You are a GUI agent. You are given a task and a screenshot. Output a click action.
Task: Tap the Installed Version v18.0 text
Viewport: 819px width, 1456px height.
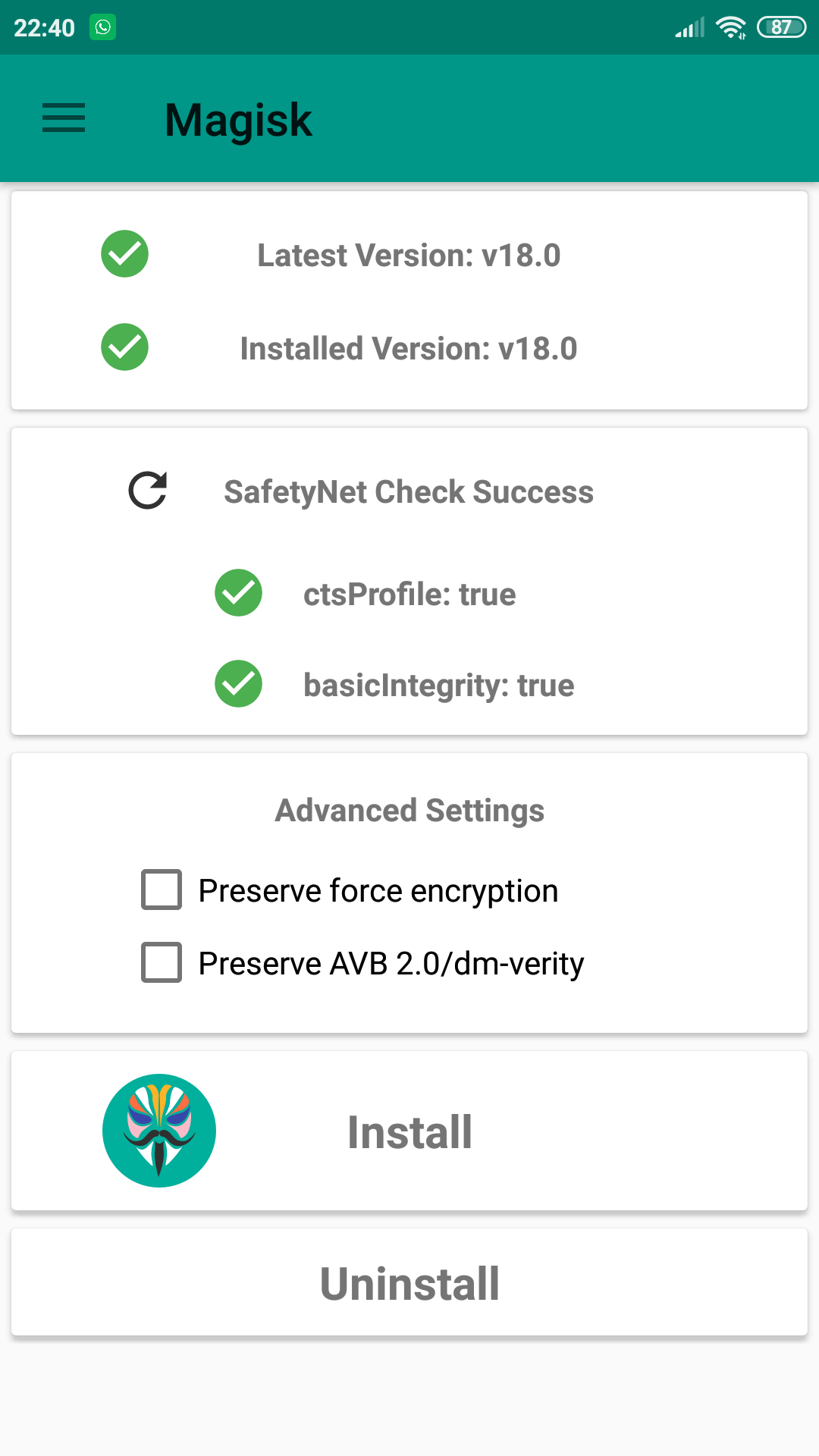(x=409, y=349)
